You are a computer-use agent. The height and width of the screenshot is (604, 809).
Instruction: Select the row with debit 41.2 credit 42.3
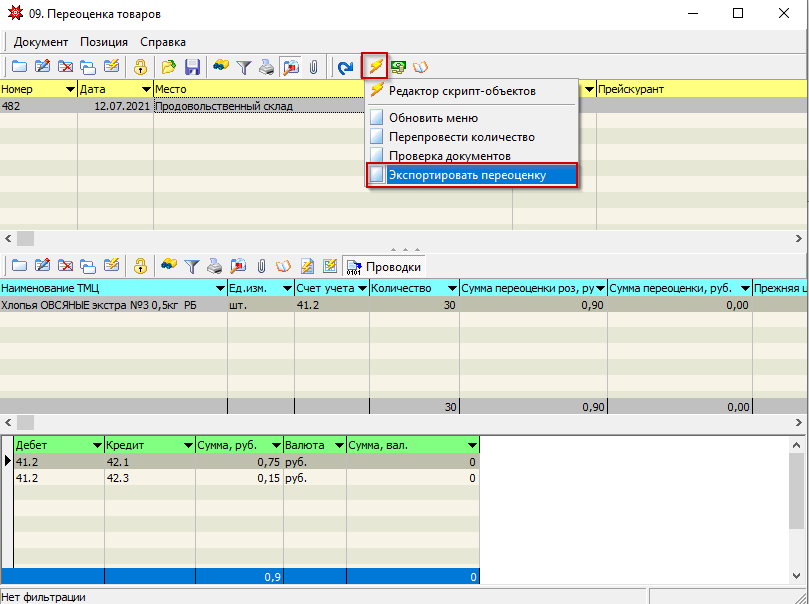[150, 479]
